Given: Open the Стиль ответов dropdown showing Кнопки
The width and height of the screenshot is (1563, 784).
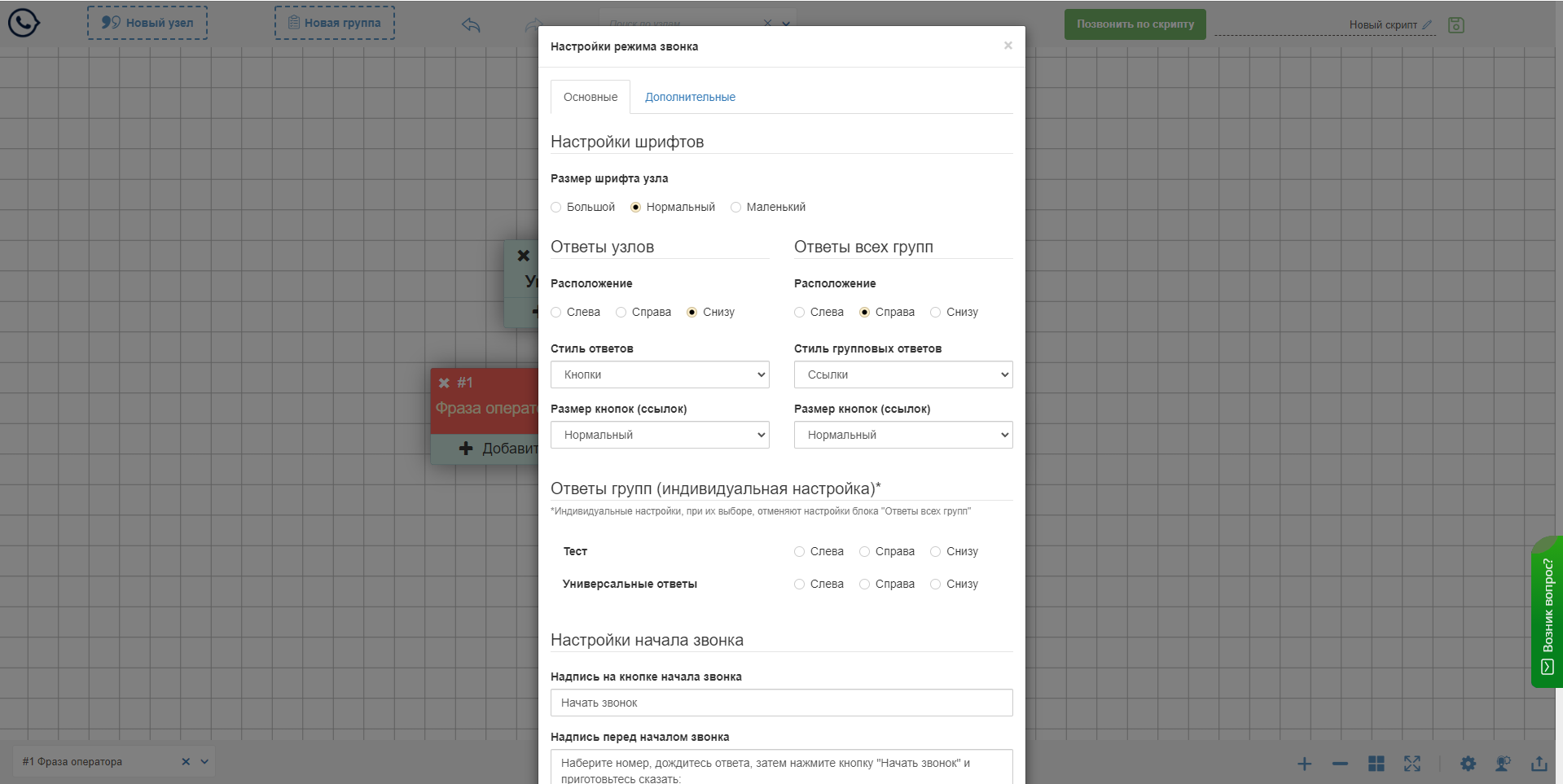Looking at the screenshot, I should 660,374.
